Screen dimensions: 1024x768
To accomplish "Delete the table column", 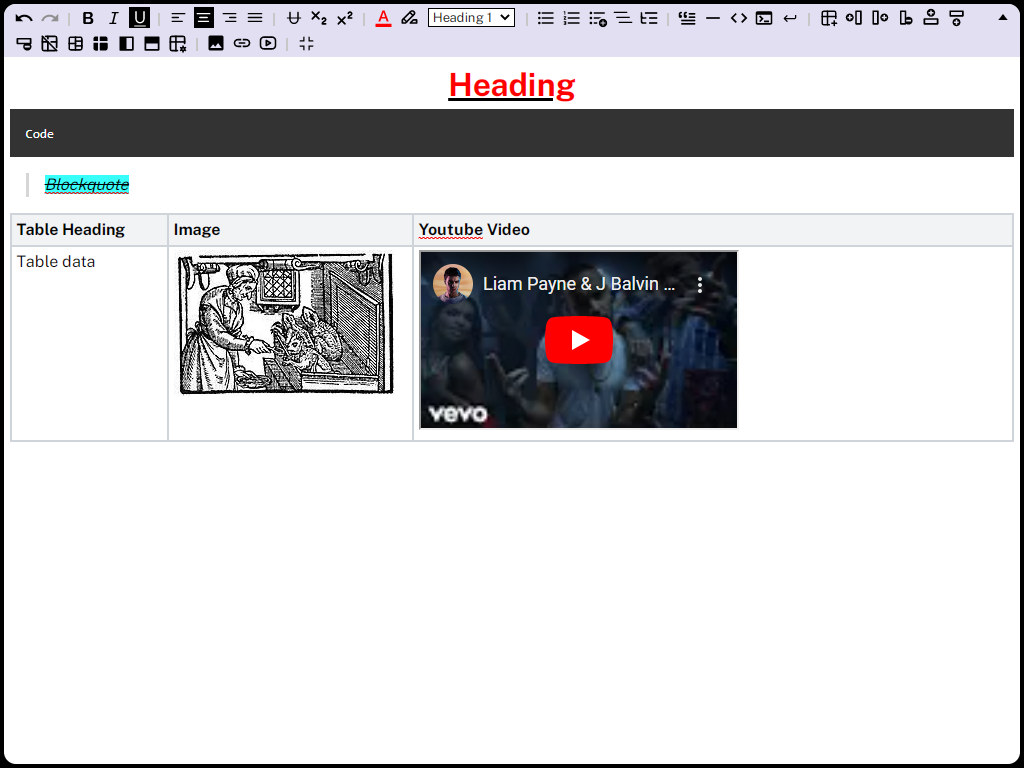I will coord(906,18).
